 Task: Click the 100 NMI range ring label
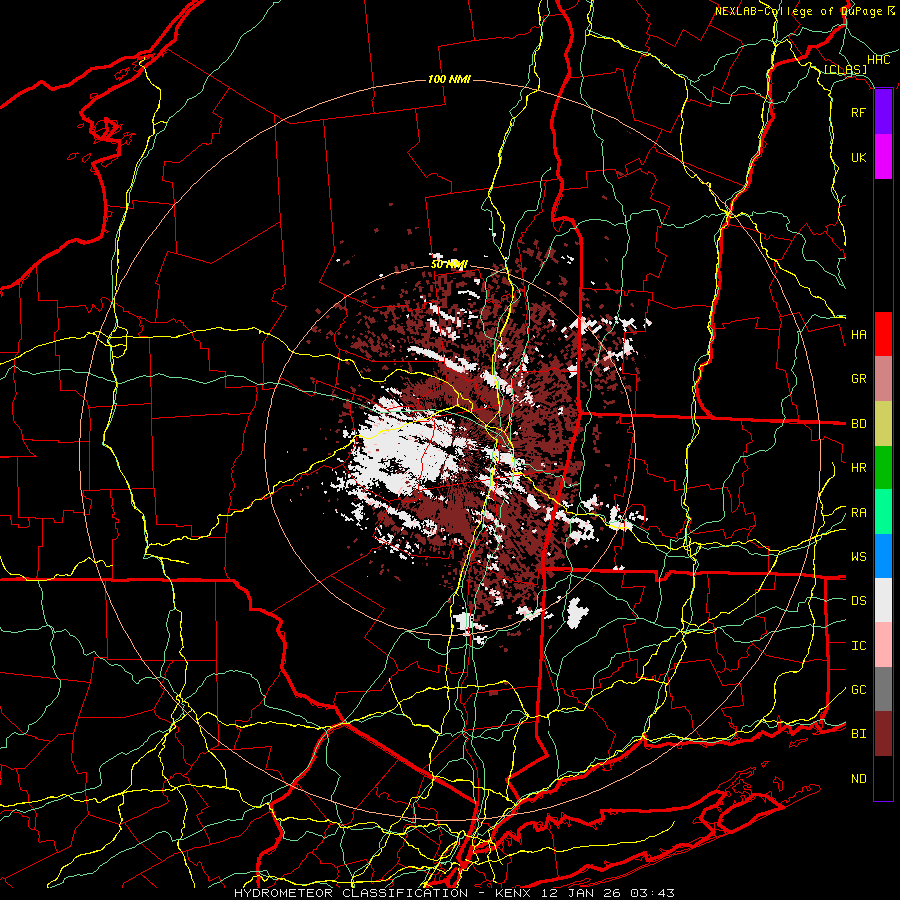(x=449, y=79)
